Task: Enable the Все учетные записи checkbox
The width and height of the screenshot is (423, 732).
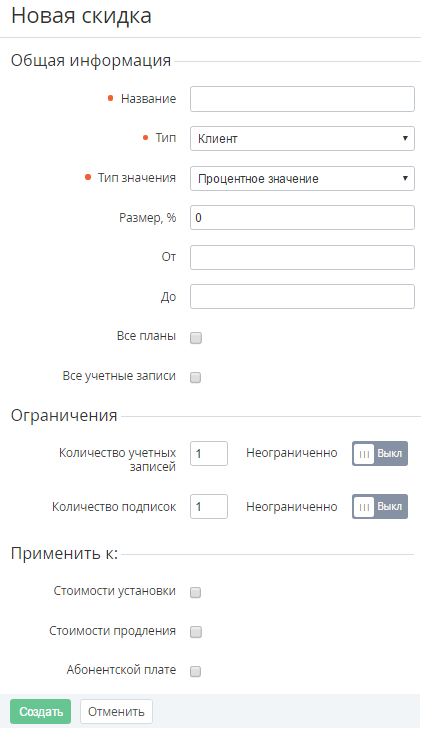Action: click(196, 377)
